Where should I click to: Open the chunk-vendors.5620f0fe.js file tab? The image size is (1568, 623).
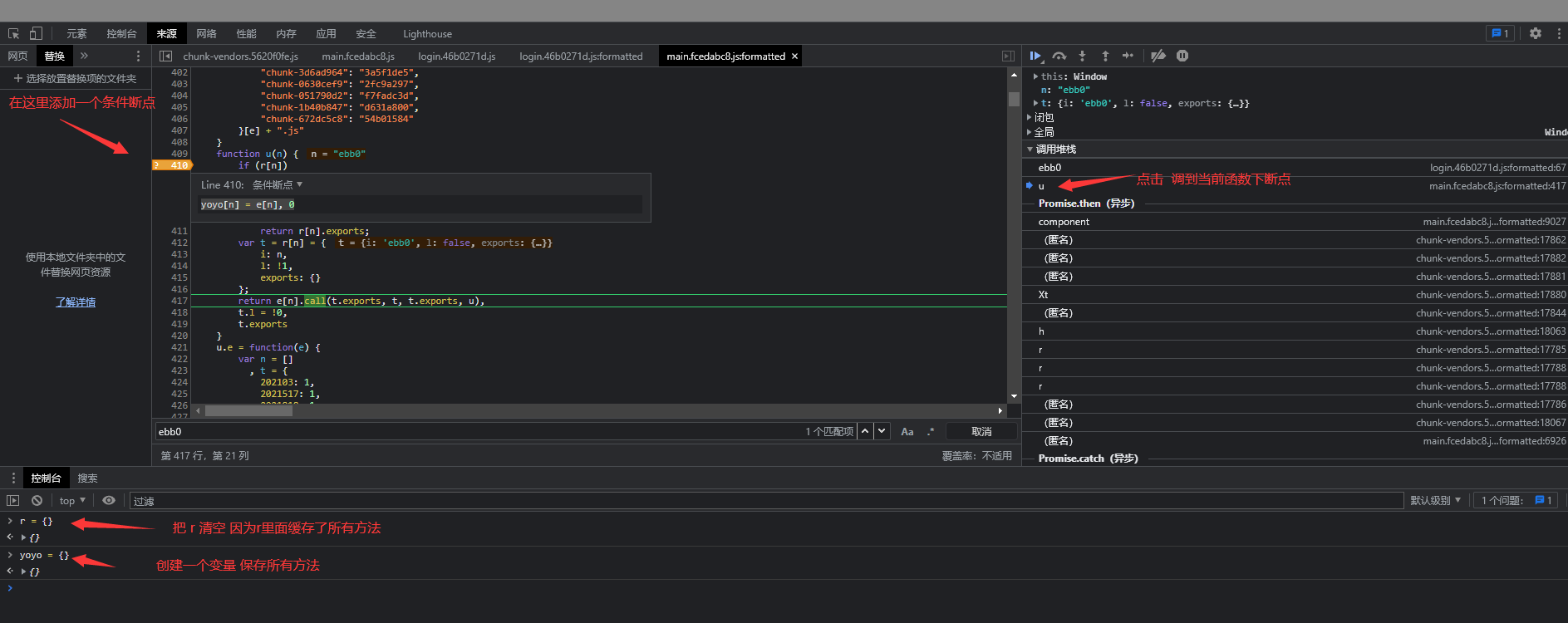(x=240, y=56)
